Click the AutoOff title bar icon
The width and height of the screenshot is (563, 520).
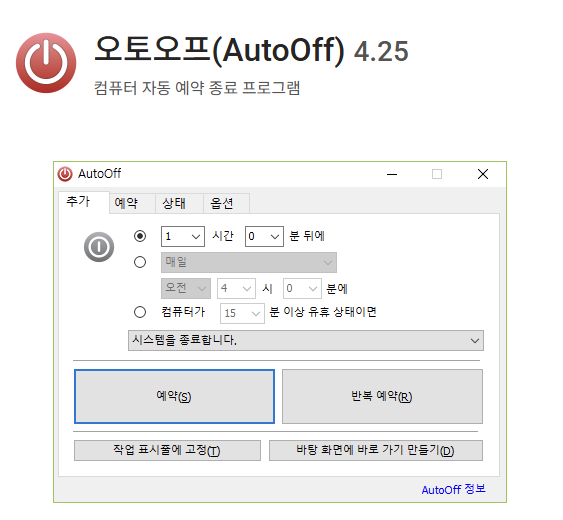[65, 174]
